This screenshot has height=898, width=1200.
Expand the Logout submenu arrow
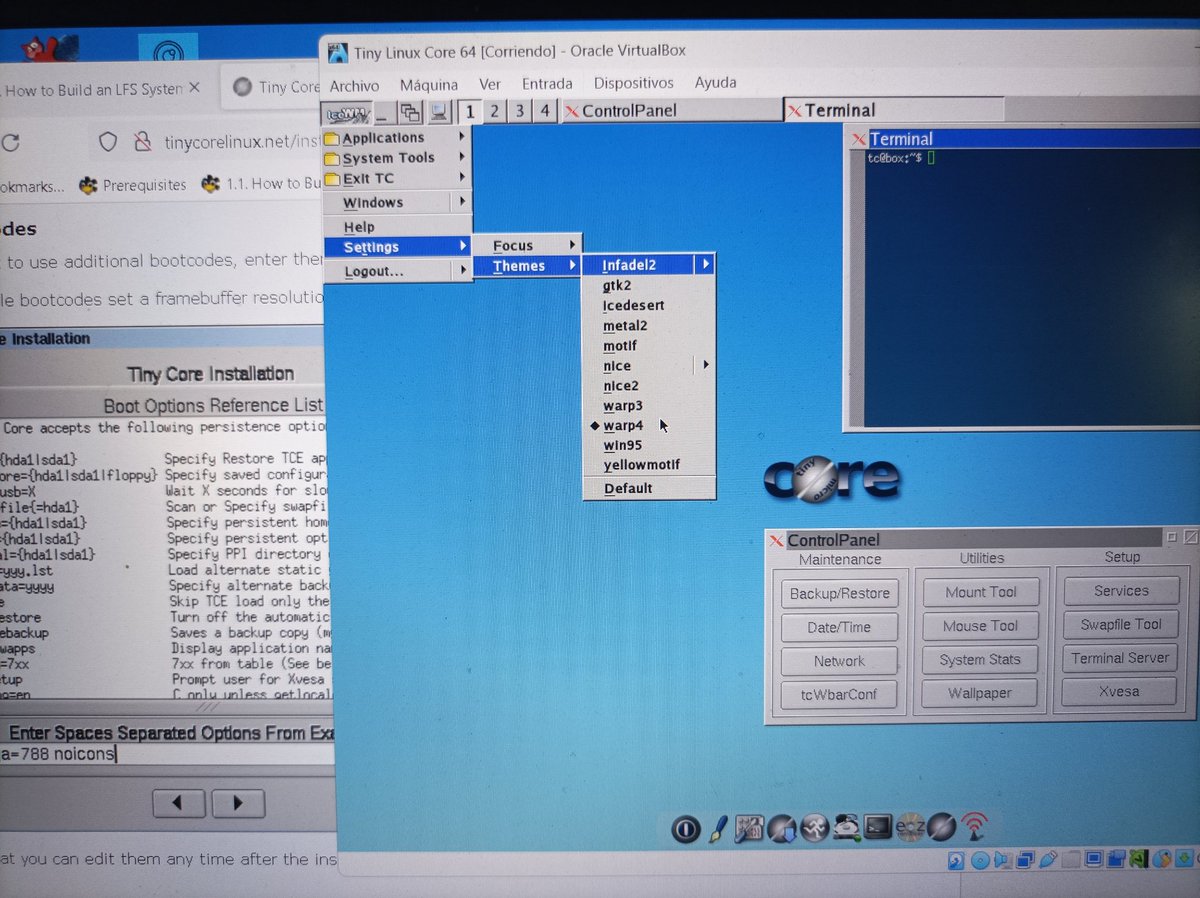pos(462,270)
